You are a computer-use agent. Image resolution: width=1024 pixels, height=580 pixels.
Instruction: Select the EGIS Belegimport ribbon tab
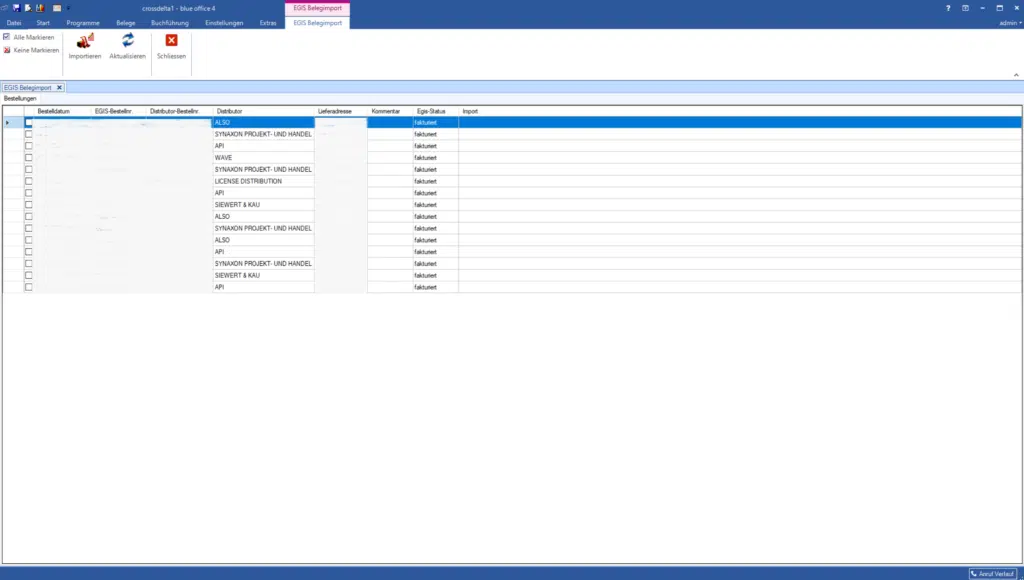[317, 23]
